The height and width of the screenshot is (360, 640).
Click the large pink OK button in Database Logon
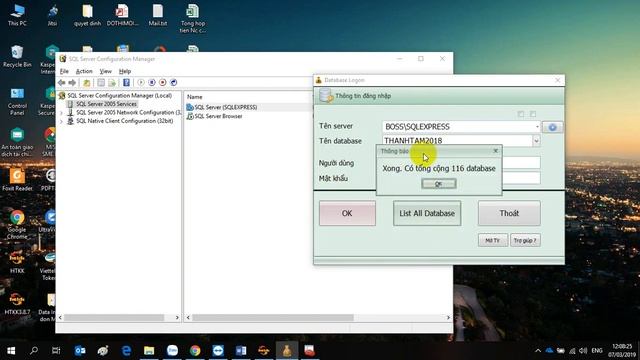[x=347, y=213]
